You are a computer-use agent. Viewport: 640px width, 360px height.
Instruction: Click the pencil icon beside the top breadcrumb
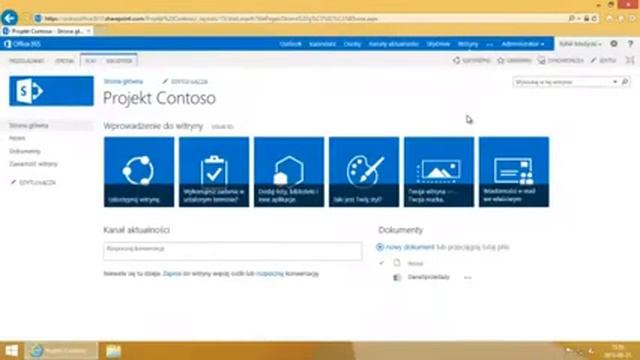coord(165,81)
